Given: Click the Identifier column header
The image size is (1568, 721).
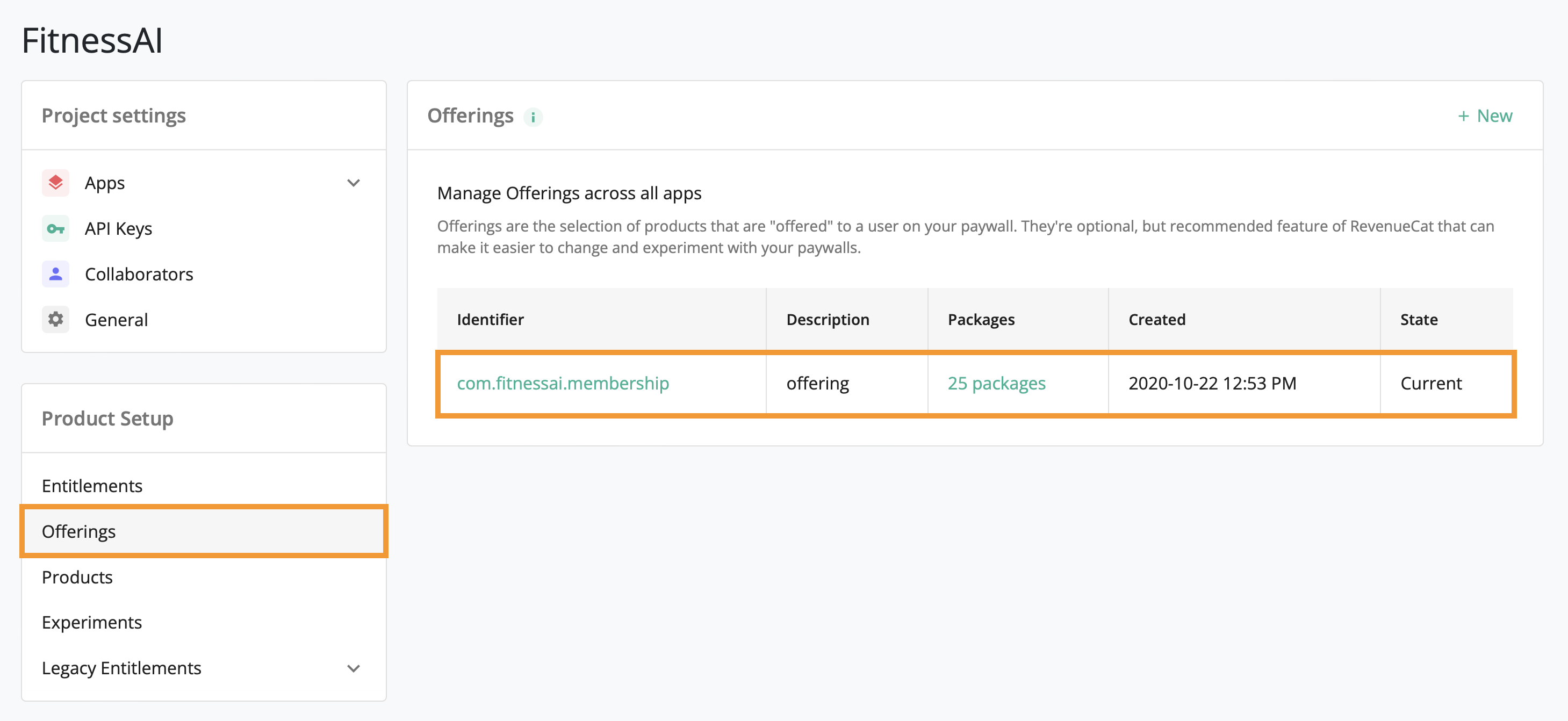Looking at the screenshot, I should (490, 320).
